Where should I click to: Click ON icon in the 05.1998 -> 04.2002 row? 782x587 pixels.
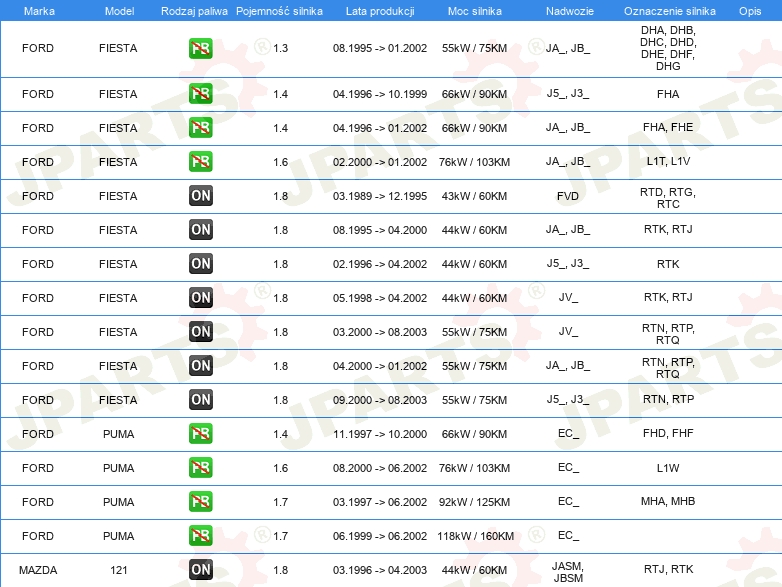(x=200, y=297)
